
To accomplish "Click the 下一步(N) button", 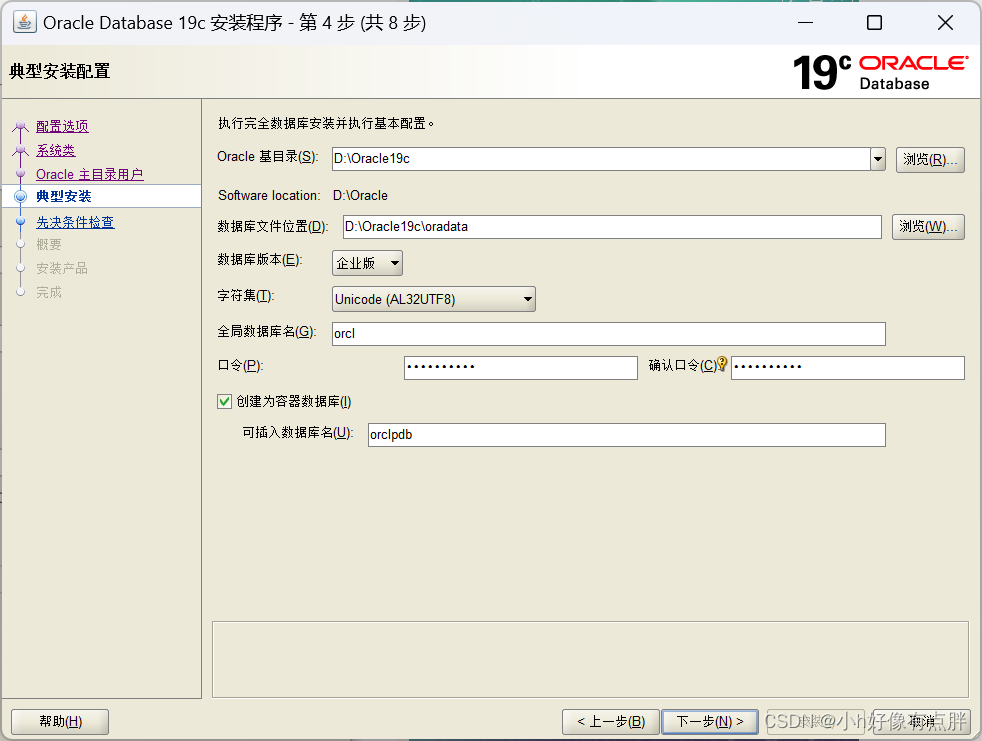I will [x=710, y=721].
